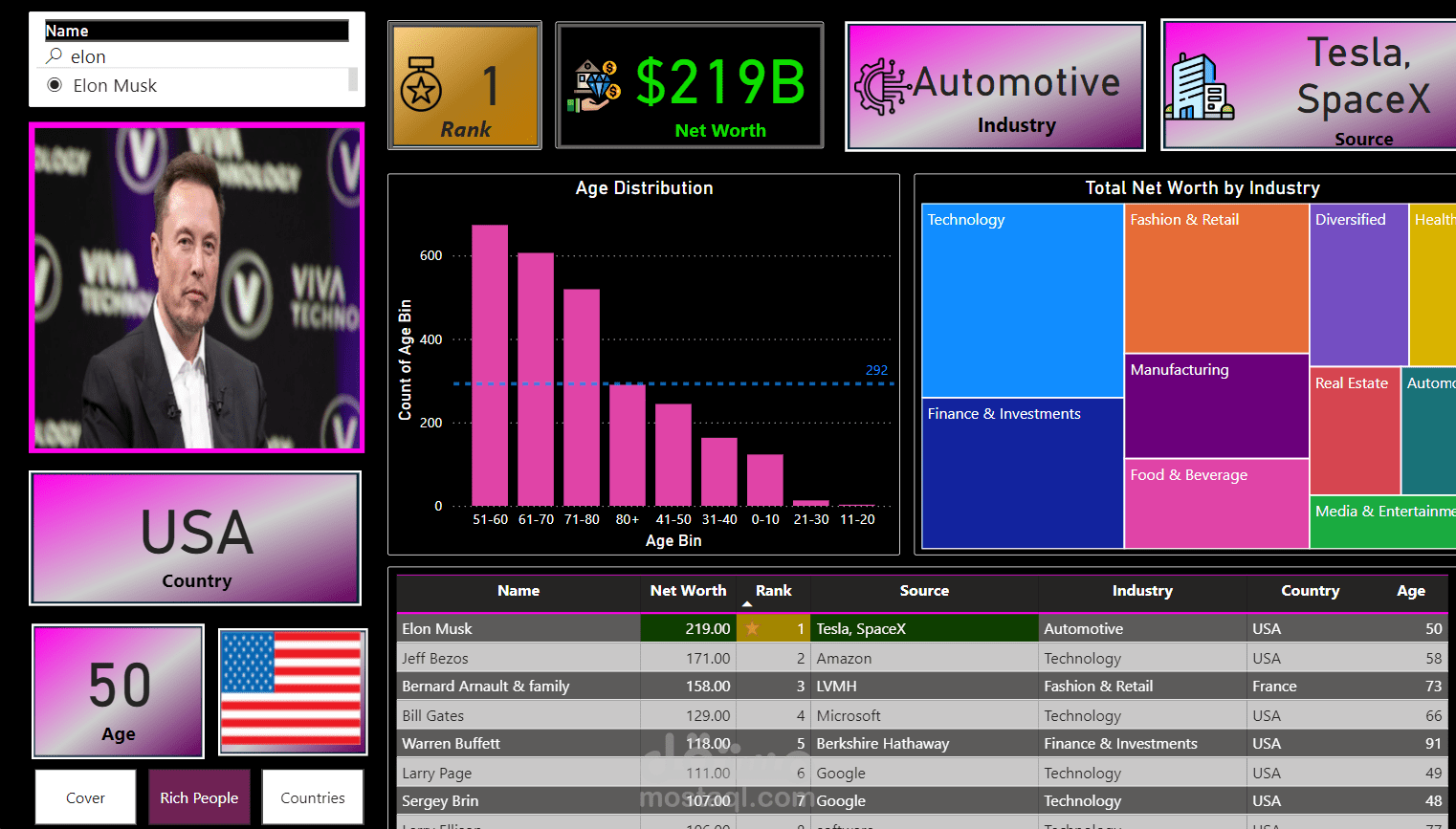This screenshot has height=829, width=1456.
Task: Select the 0-10 age bar
Action: [765, 480]
